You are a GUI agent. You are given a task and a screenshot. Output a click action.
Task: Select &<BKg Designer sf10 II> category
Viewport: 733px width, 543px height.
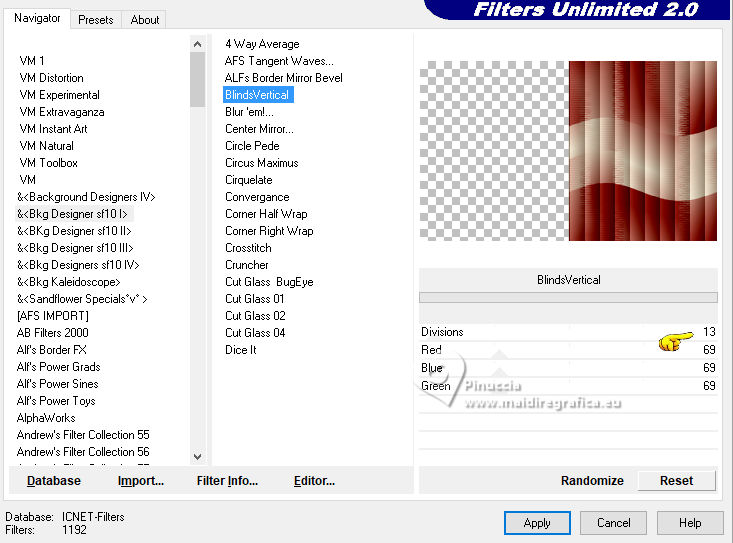click(74, 231)
